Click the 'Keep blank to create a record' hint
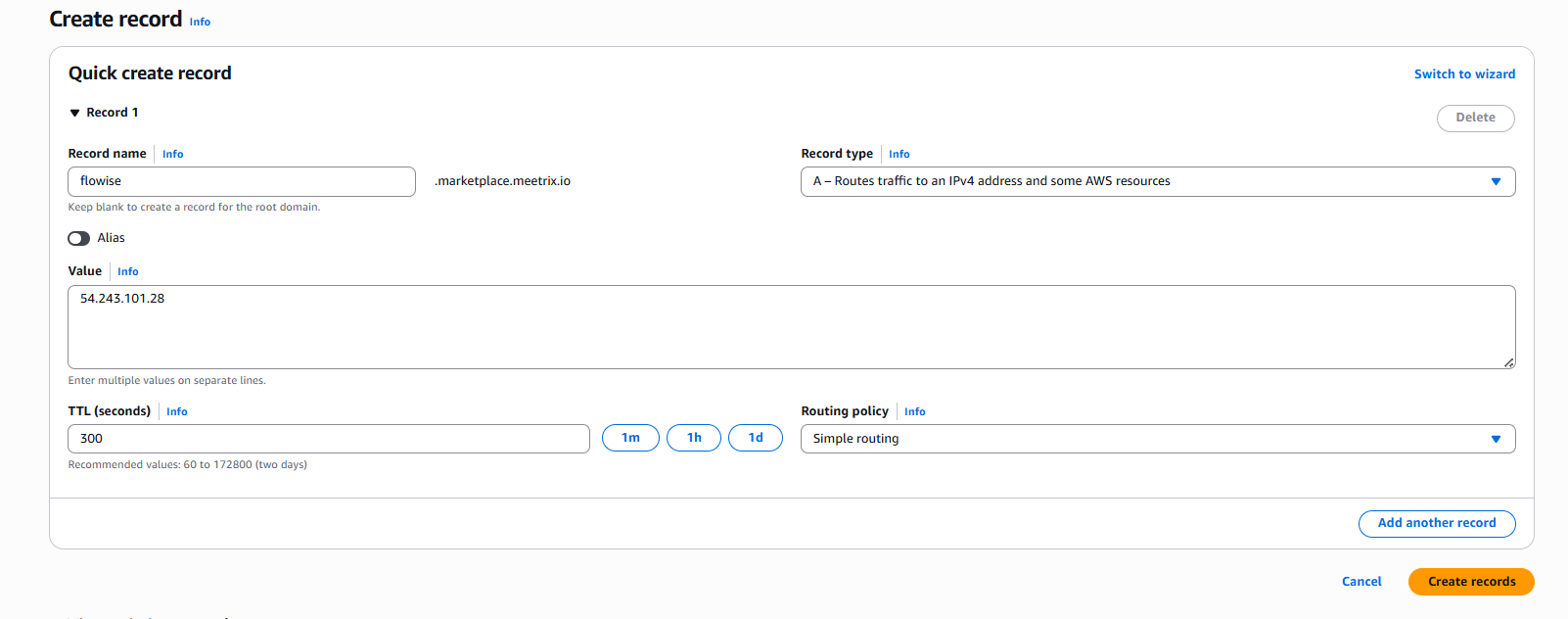Screen dimensions: 1568x619 194,208
